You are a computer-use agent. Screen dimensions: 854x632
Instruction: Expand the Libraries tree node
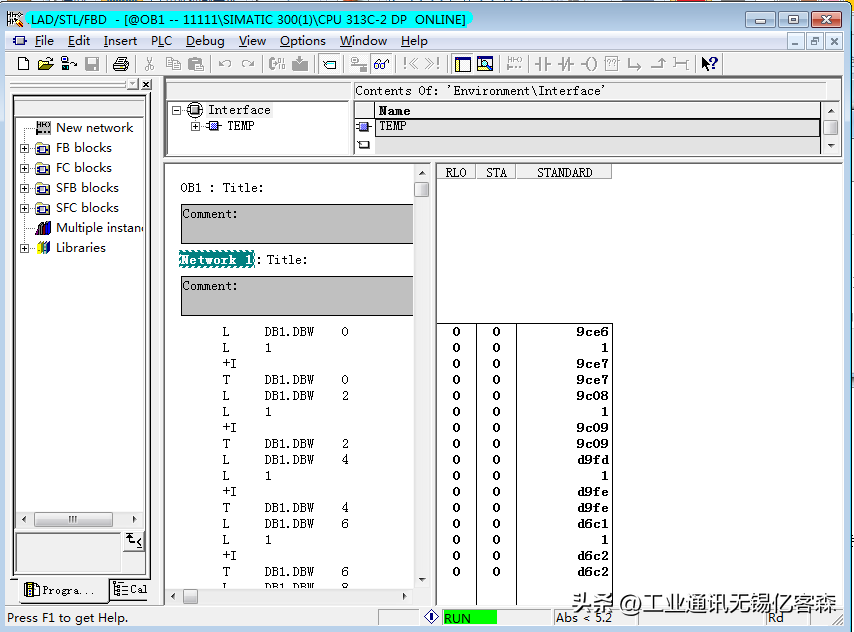tap(25, 248)
